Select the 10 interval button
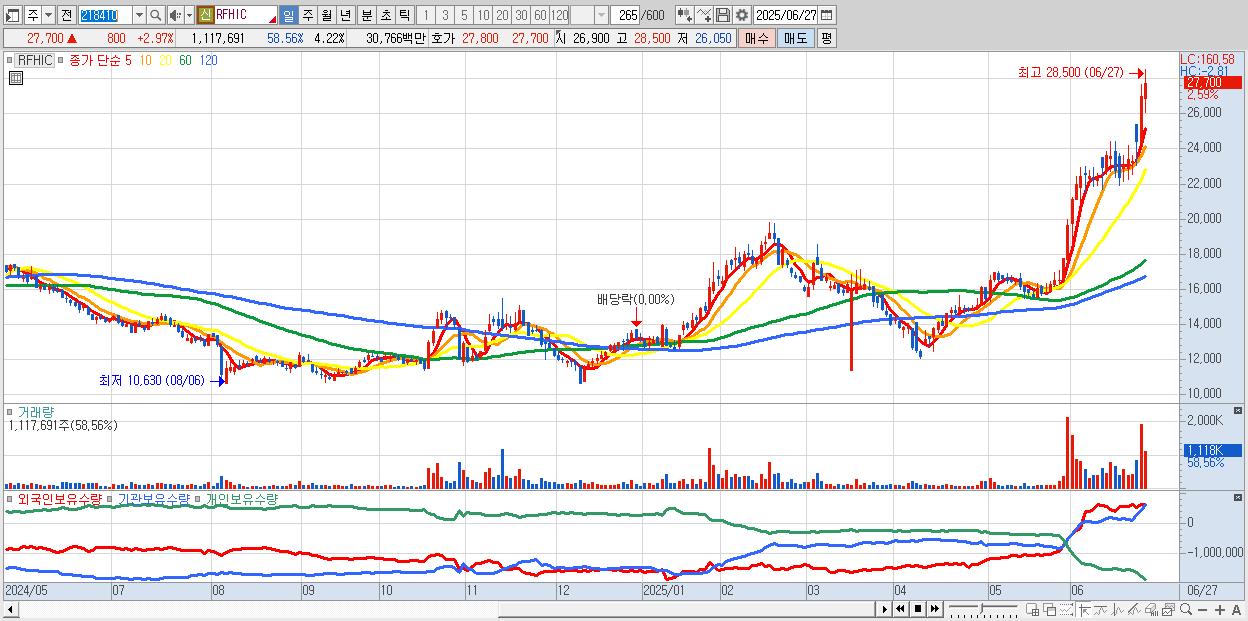The height and width of the screenshot is (621, 1248). coord(483,15)
